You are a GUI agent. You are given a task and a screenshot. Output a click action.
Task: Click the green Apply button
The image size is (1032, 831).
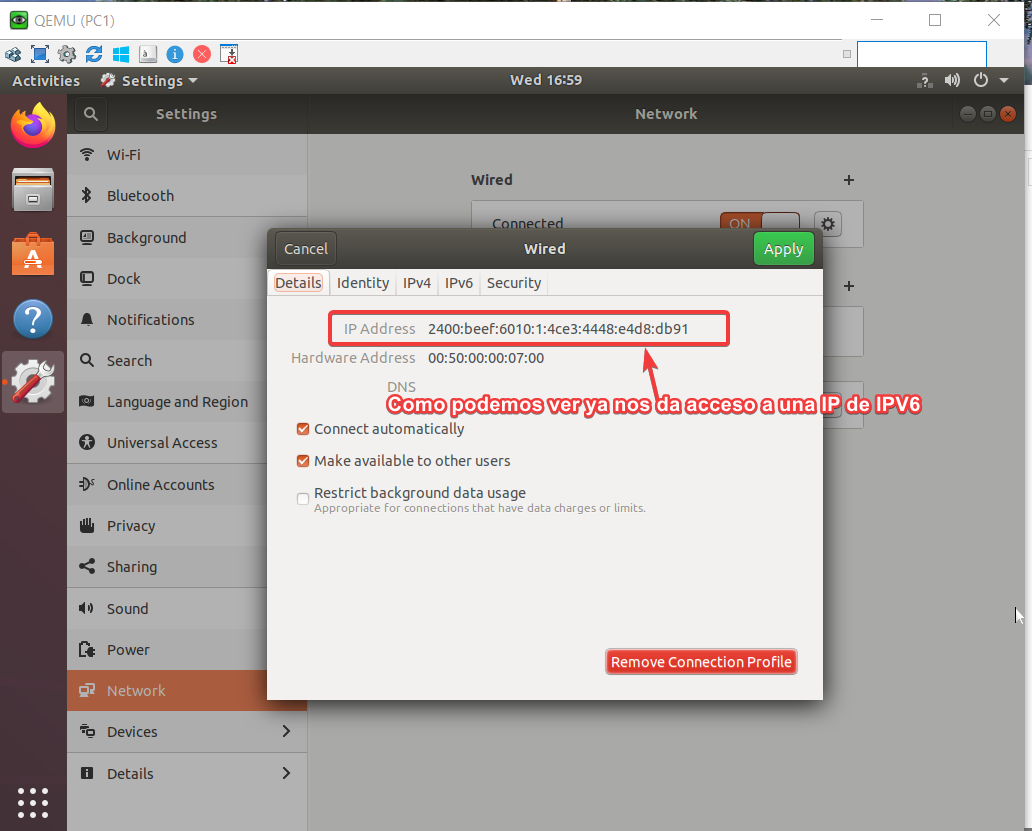[783, 249]
